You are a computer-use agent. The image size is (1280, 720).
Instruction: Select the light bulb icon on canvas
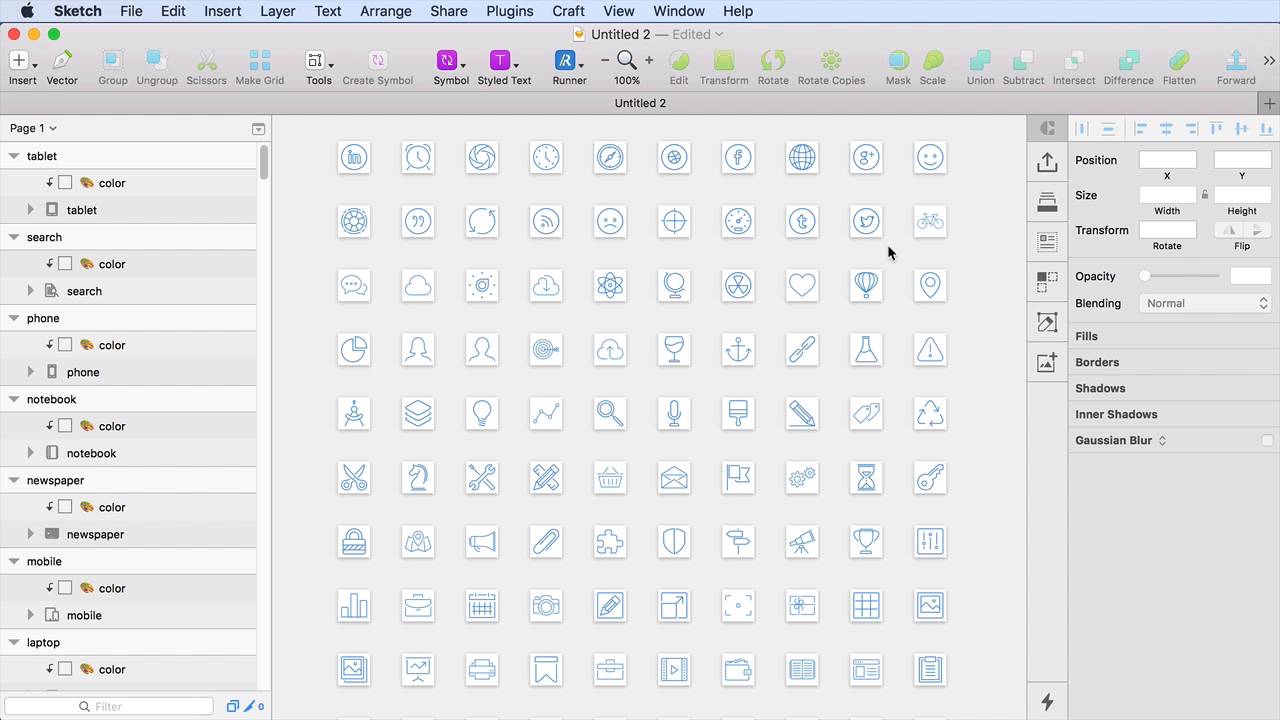pyautogui.click(x=482, y=413)
